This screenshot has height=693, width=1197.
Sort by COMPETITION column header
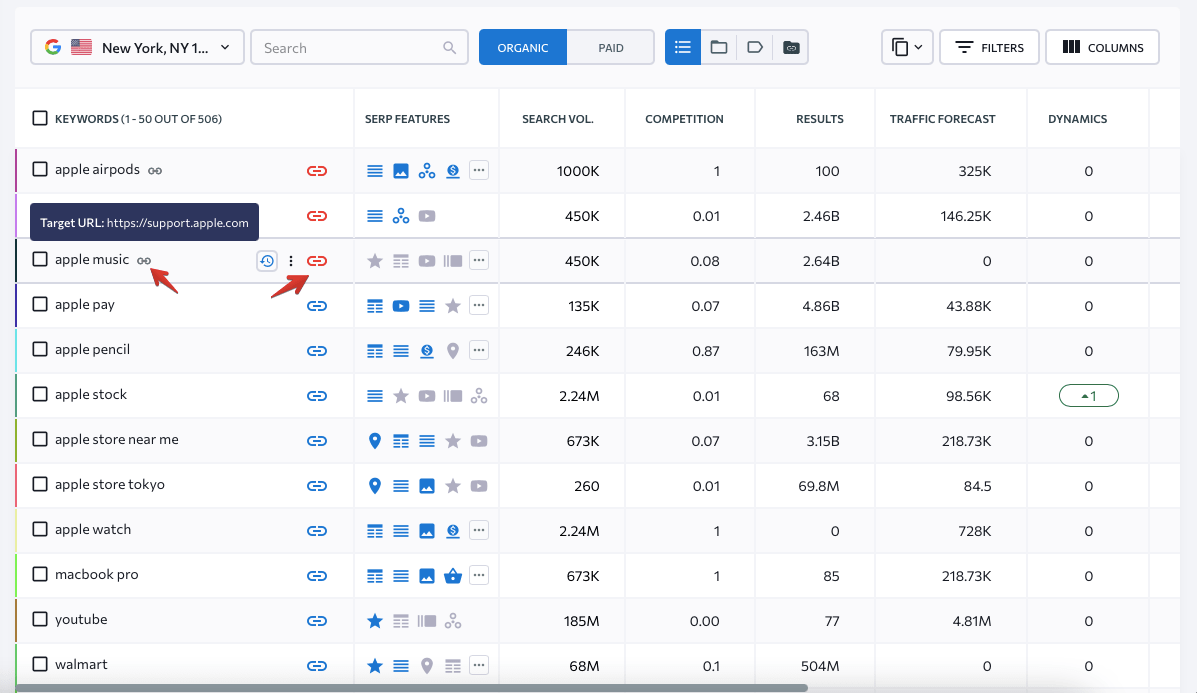pyautogui.click(x=684, y=119)
